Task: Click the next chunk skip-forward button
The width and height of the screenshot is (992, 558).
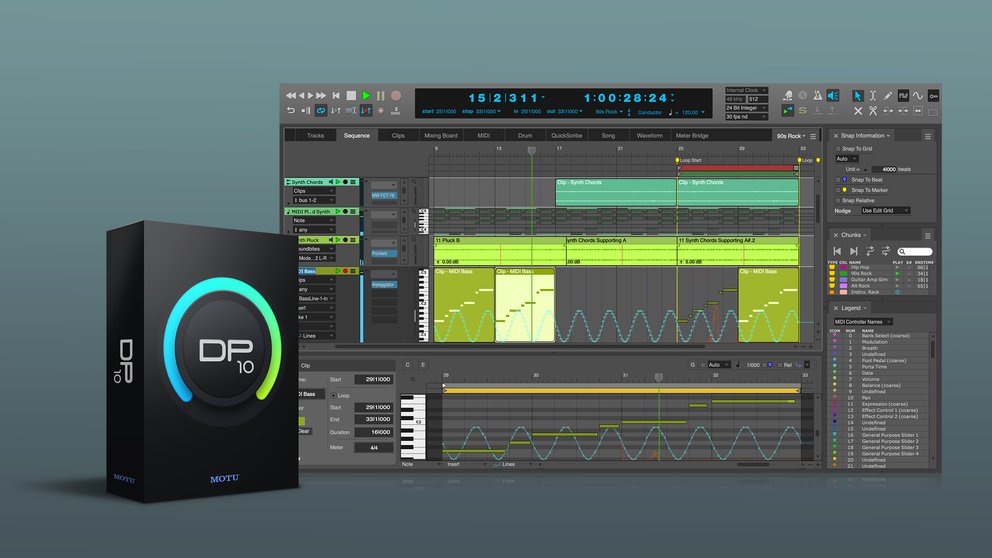Action: click(x=853, y=251)
